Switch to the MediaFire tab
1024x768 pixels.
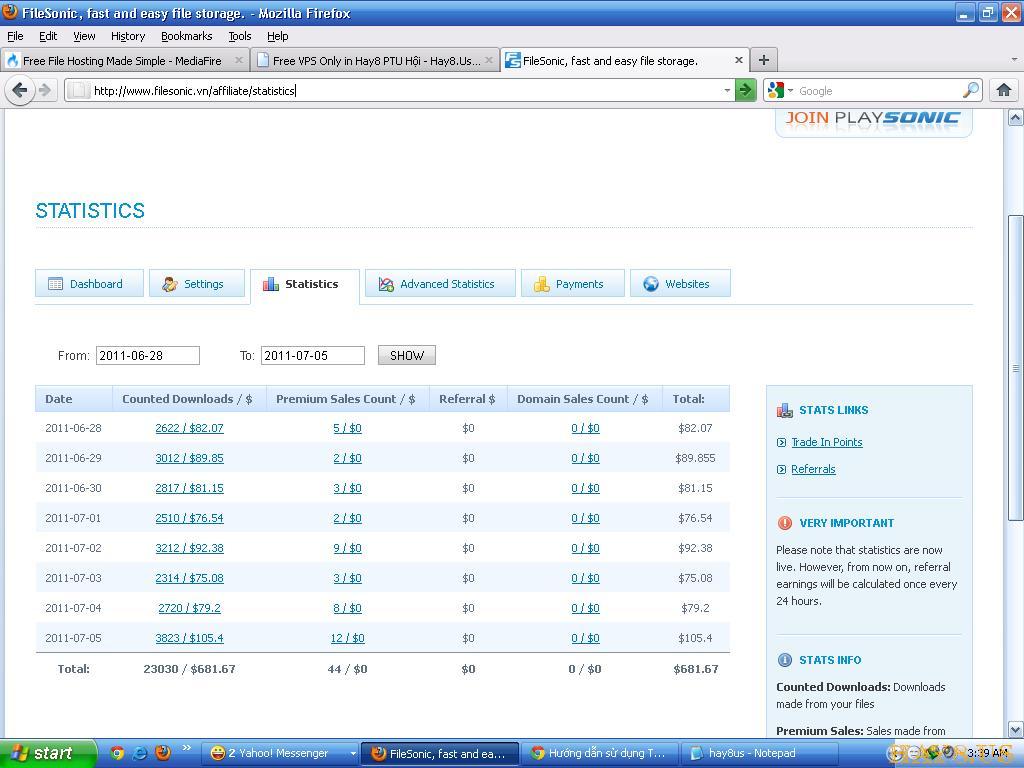(124, 60)
